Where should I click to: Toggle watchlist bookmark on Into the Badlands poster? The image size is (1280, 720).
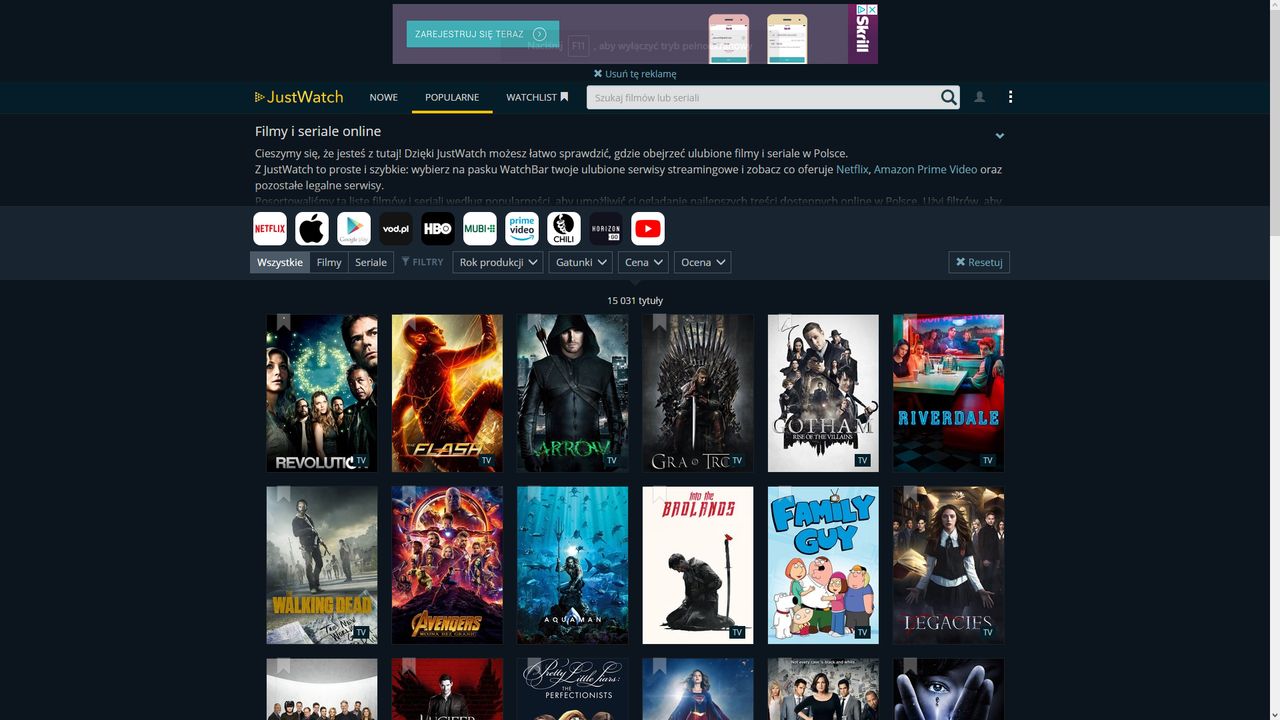click(659, 495)
